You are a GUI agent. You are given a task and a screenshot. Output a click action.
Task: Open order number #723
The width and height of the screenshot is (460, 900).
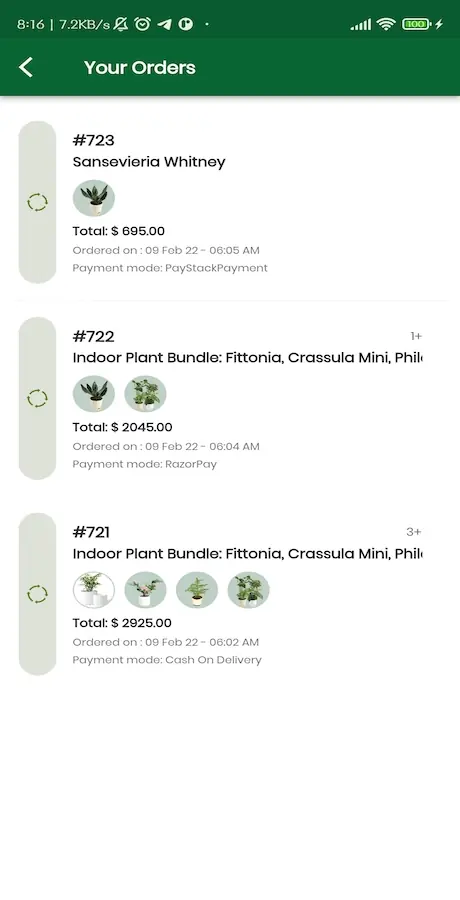point(94,140)
